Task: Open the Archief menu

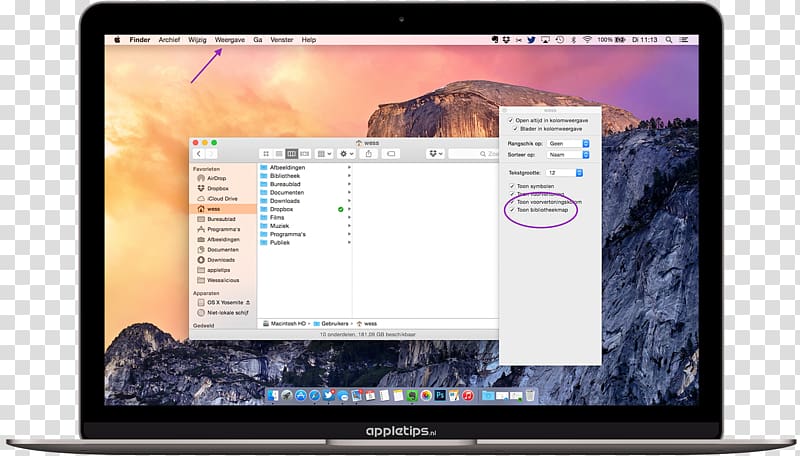Action: point(169,40)
